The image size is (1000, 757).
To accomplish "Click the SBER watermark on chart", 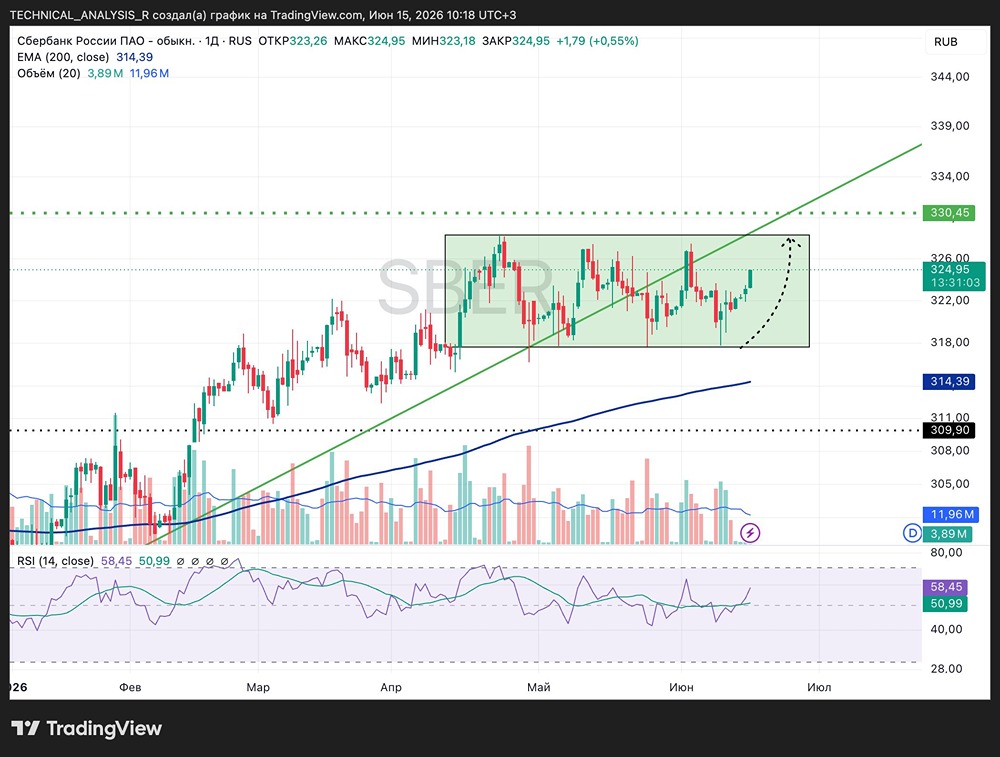I will tap(466, 288).
